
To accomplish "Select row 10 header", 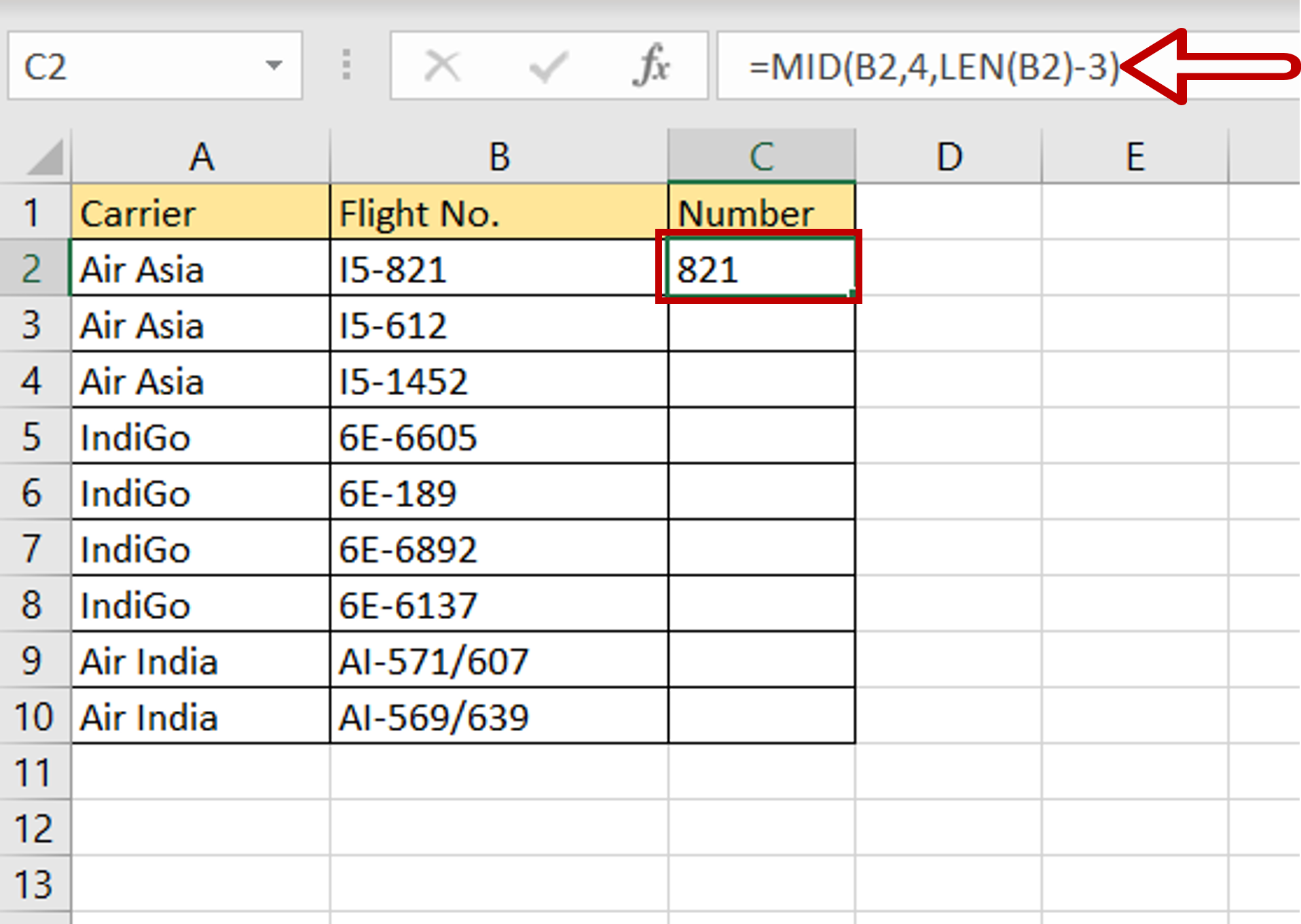I will coord(34,716).
